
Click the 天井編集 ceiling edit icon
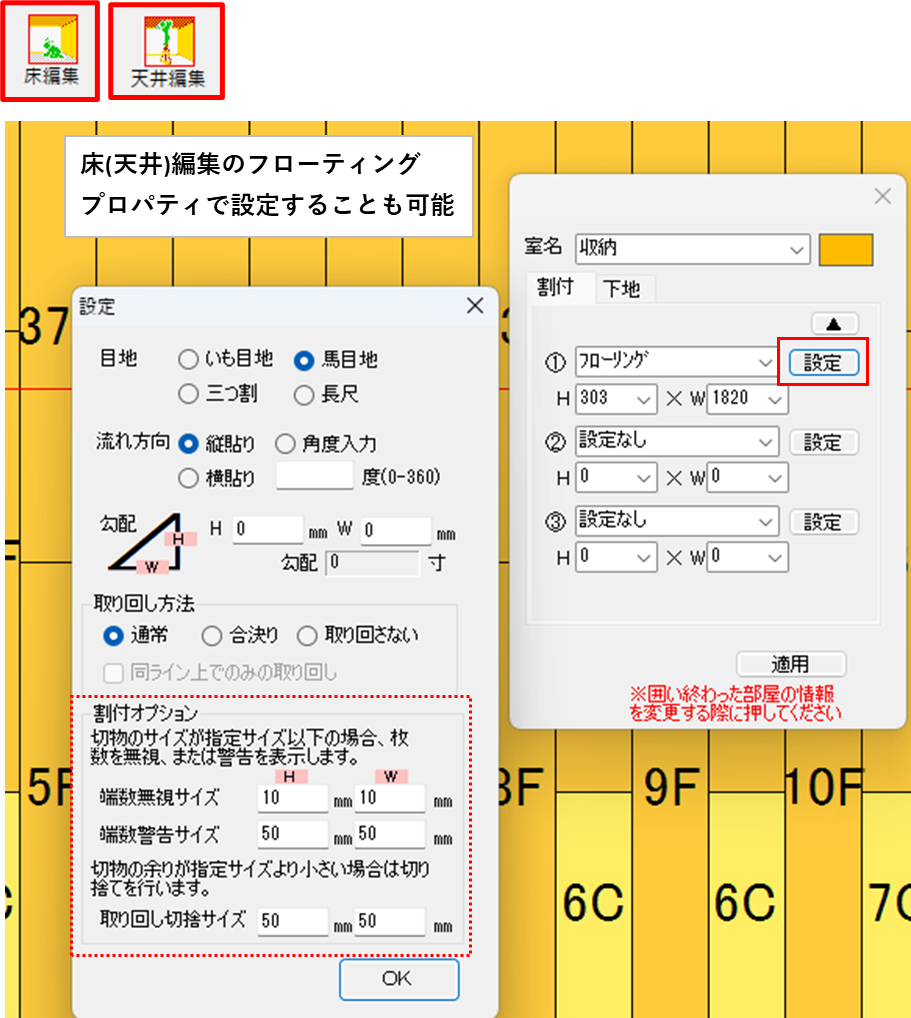point(166,50)
